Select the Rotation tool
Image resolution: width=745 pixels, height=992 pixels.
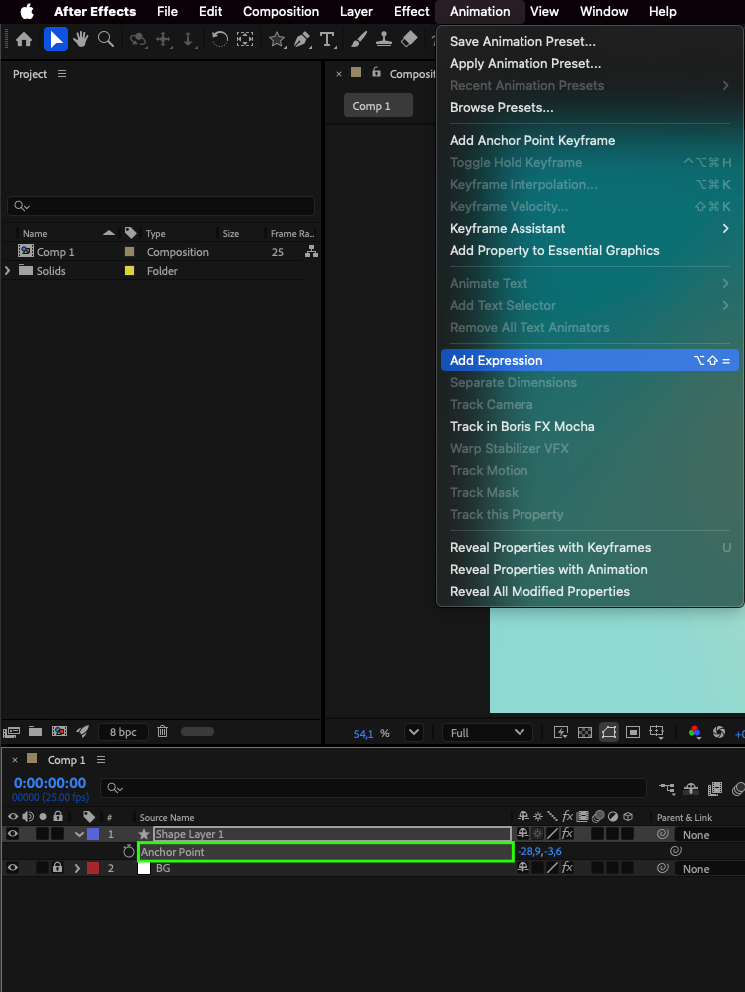tap(219, 40)
